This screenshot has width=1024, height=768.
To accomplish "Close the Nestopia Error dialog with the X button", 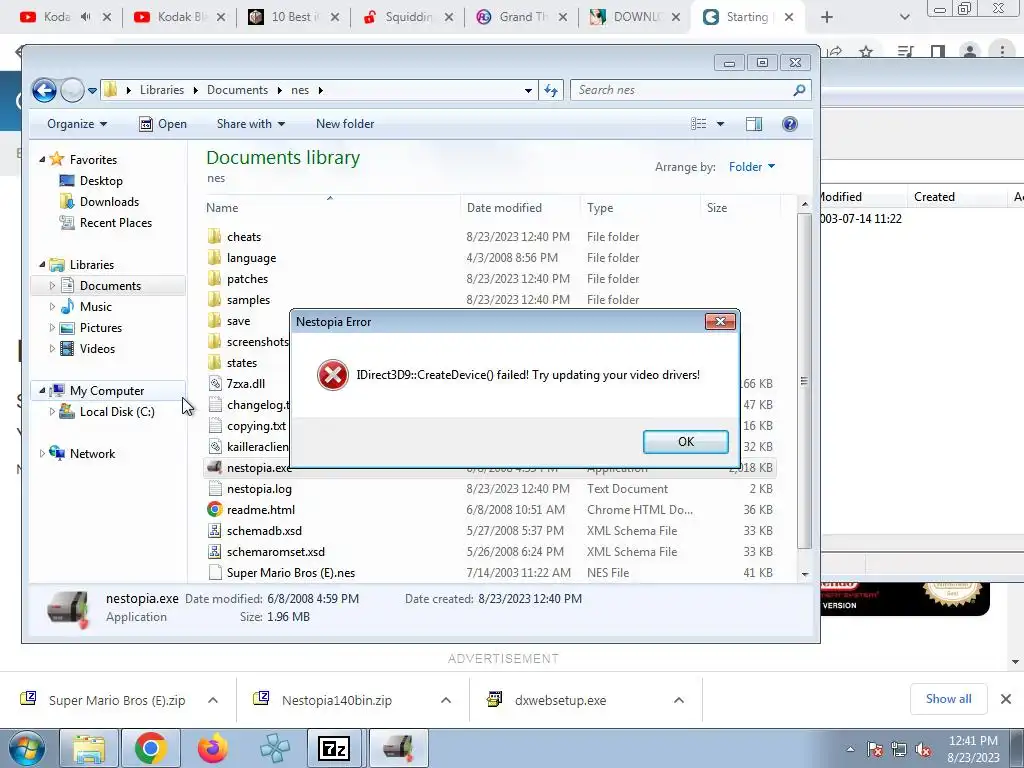I will pyautogui.click(x=720, y=321).
